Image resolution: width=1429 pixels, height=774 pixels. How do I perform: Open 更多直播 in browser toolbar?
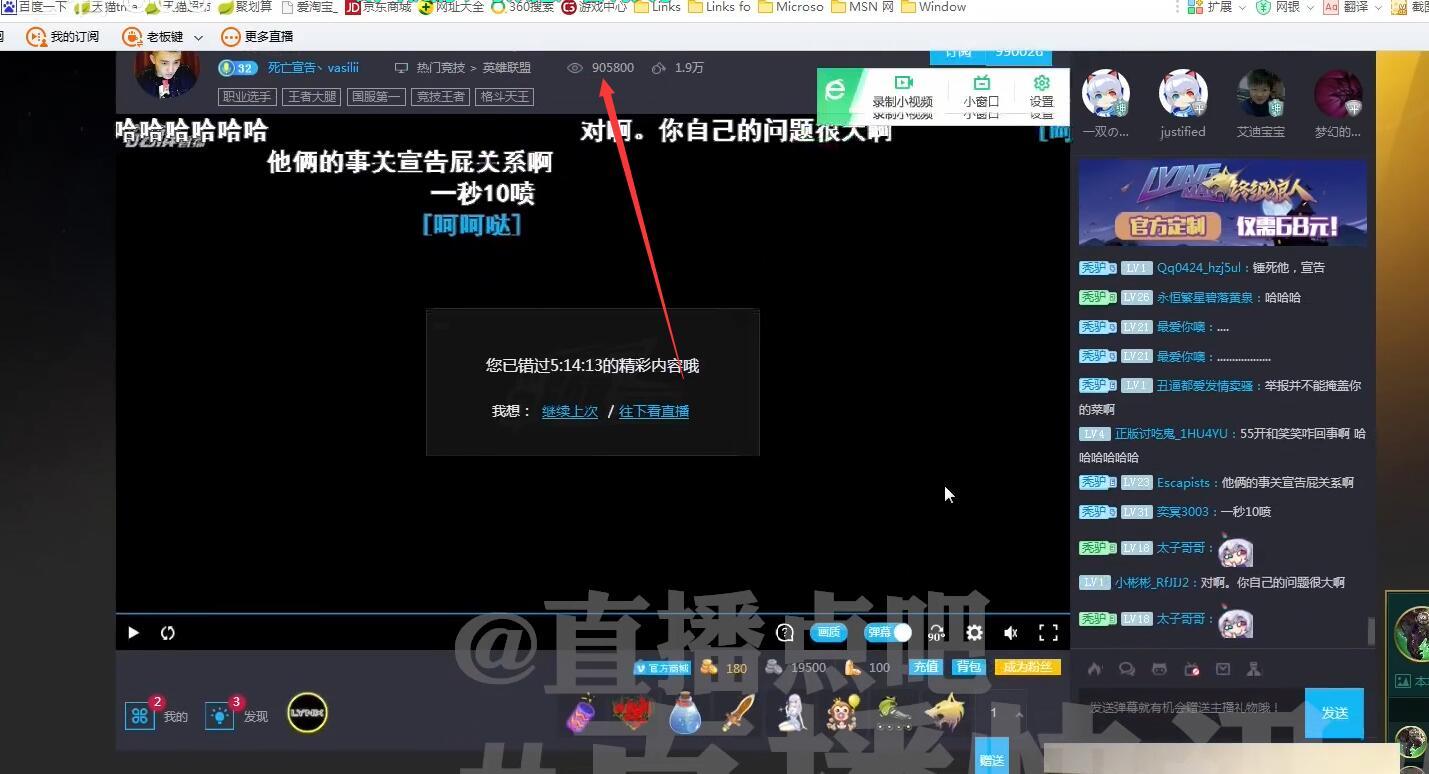(x=258, y=36)
